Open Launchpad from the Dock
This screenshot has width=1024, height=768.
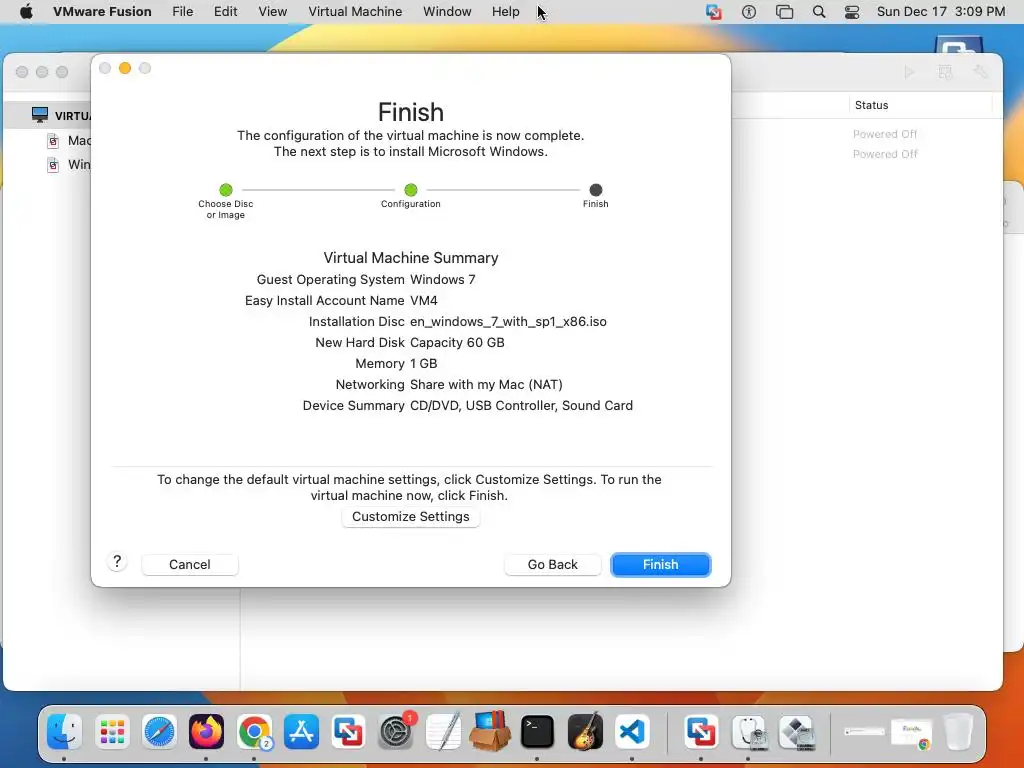[112, 731]
